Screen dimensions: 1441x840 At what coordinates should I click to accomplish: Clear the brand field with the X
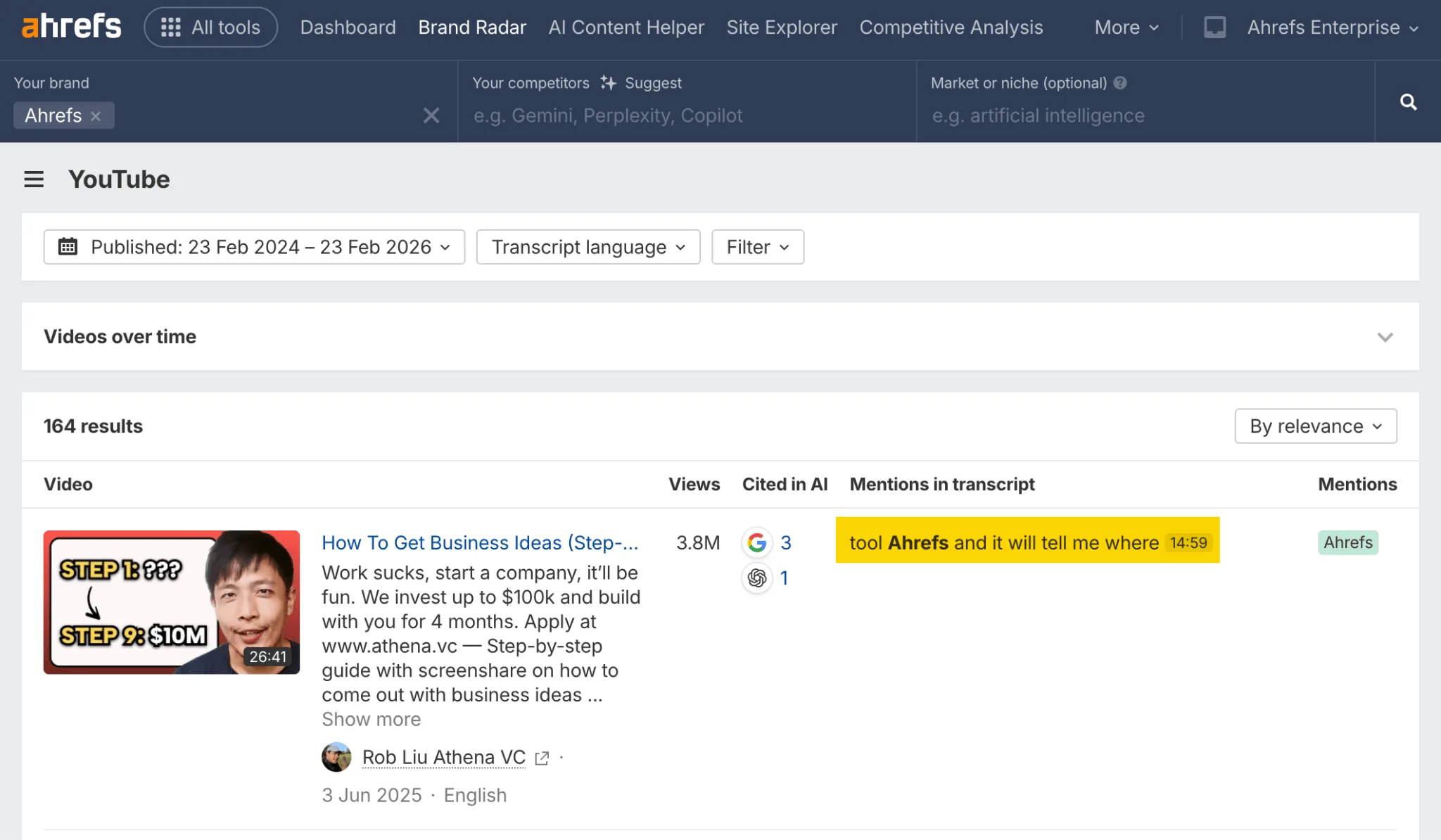point(431,115)
